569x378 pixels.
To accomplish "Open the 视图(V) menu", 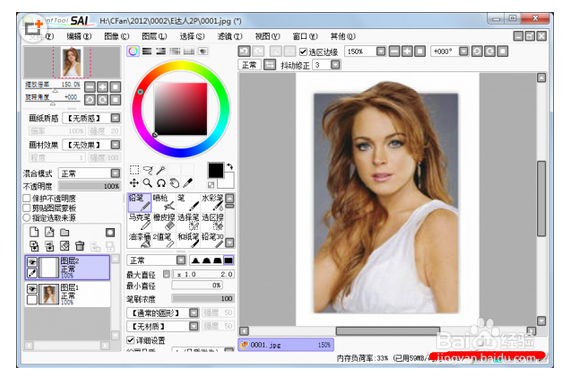I will pos(267,36).
